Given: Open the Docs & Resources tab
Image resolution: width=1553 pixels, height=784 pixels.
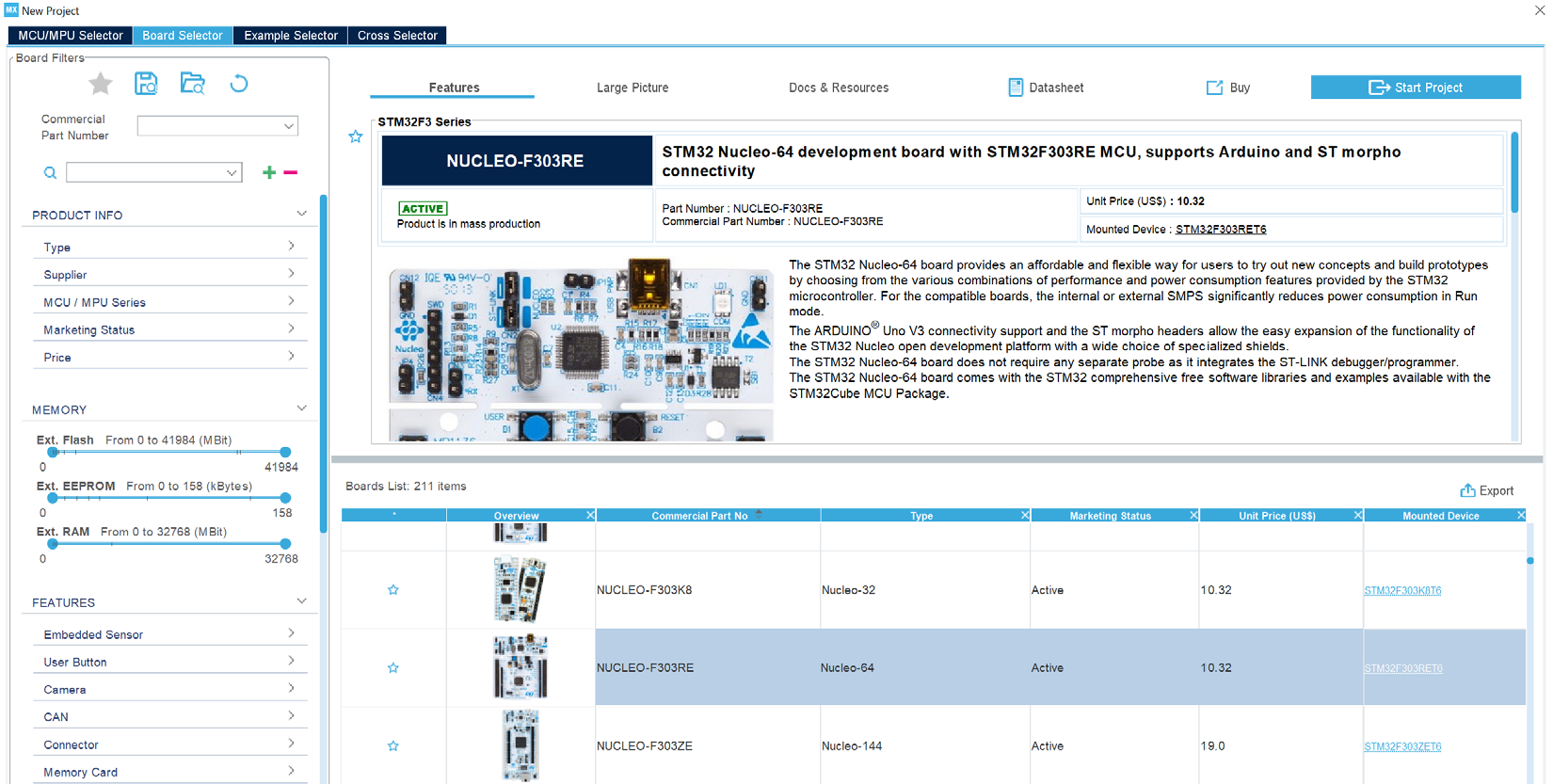Looking at the screenshot, I should coord(839,88).
